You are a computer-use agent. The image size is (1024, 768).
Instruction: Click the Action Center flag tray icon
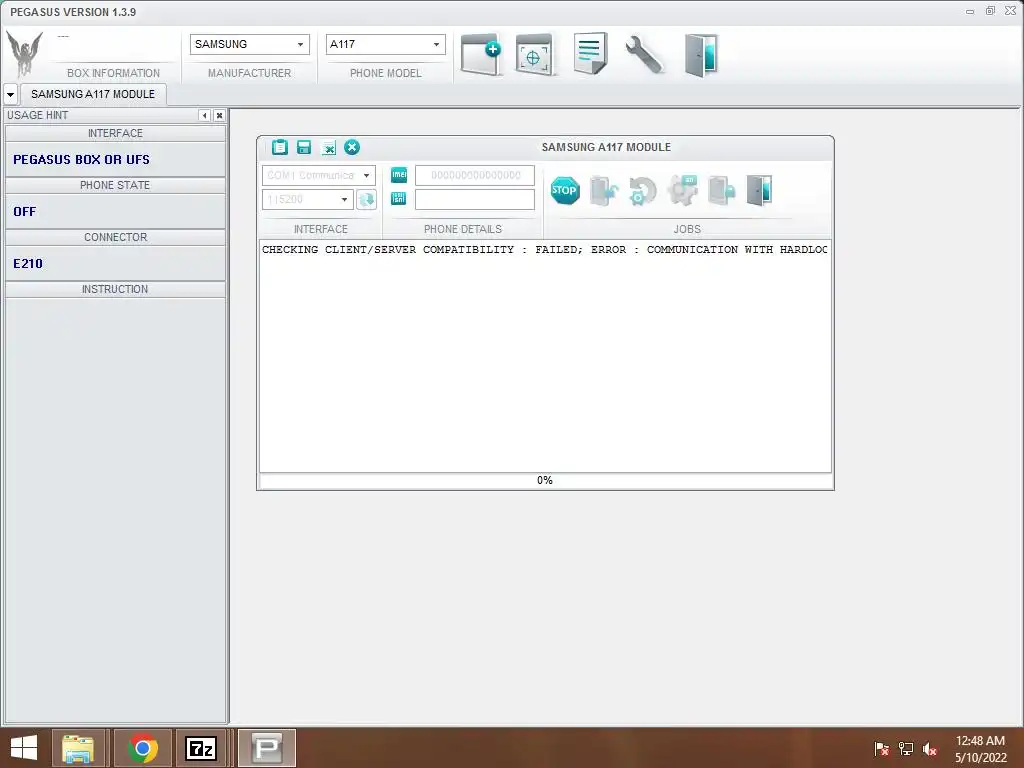click(x=881, y=749)
